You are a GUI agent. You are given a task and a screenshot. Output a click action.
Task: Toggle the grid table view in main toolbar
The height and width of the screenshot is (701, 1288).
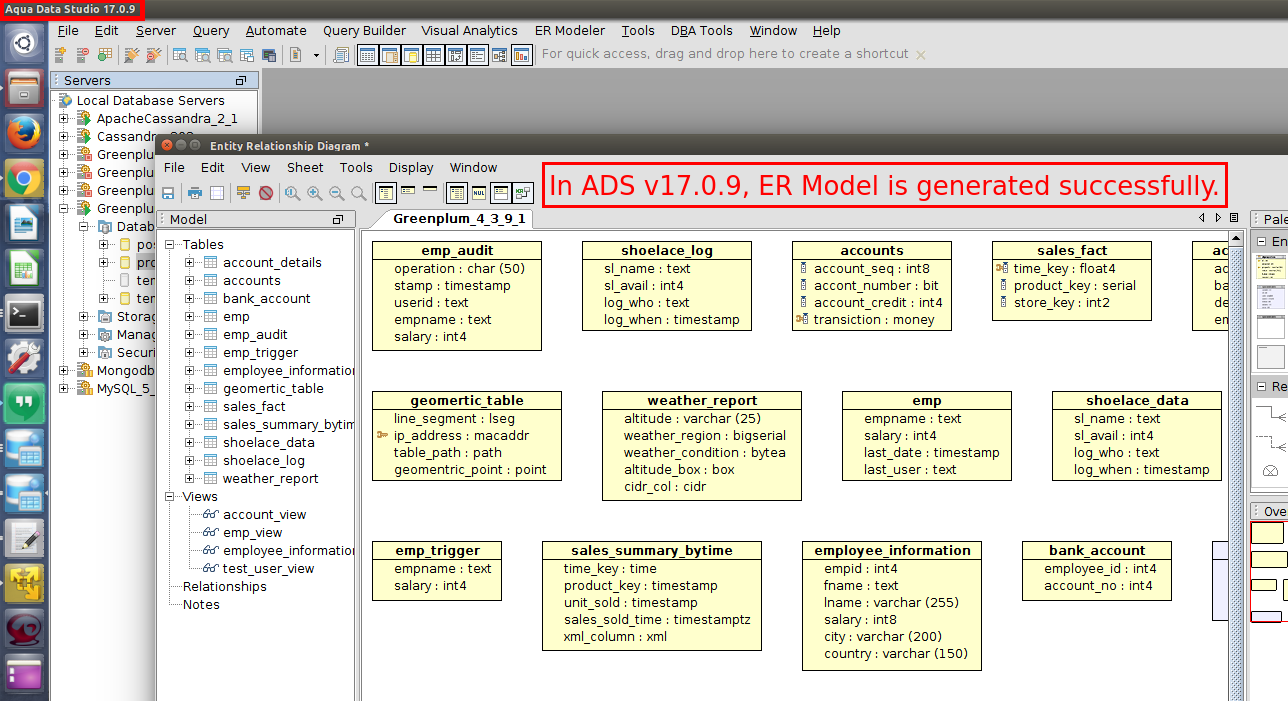433,55
